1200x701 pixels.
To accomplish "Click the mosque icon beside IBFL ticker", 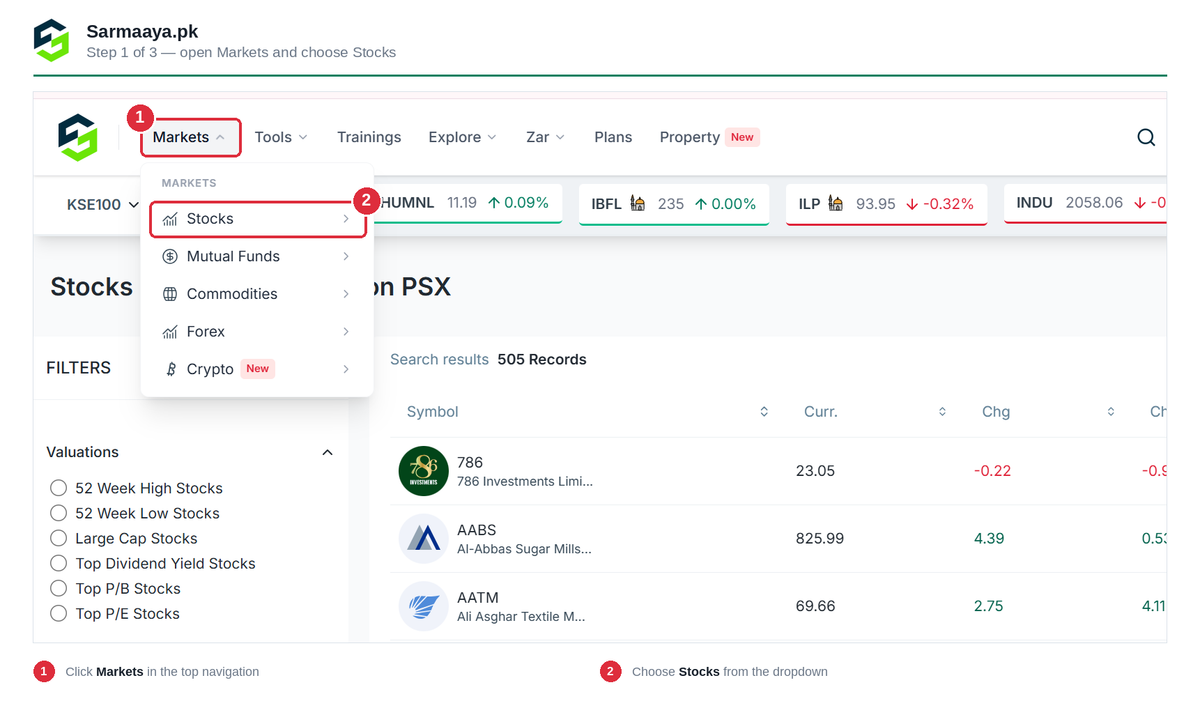I will point(638,203).
